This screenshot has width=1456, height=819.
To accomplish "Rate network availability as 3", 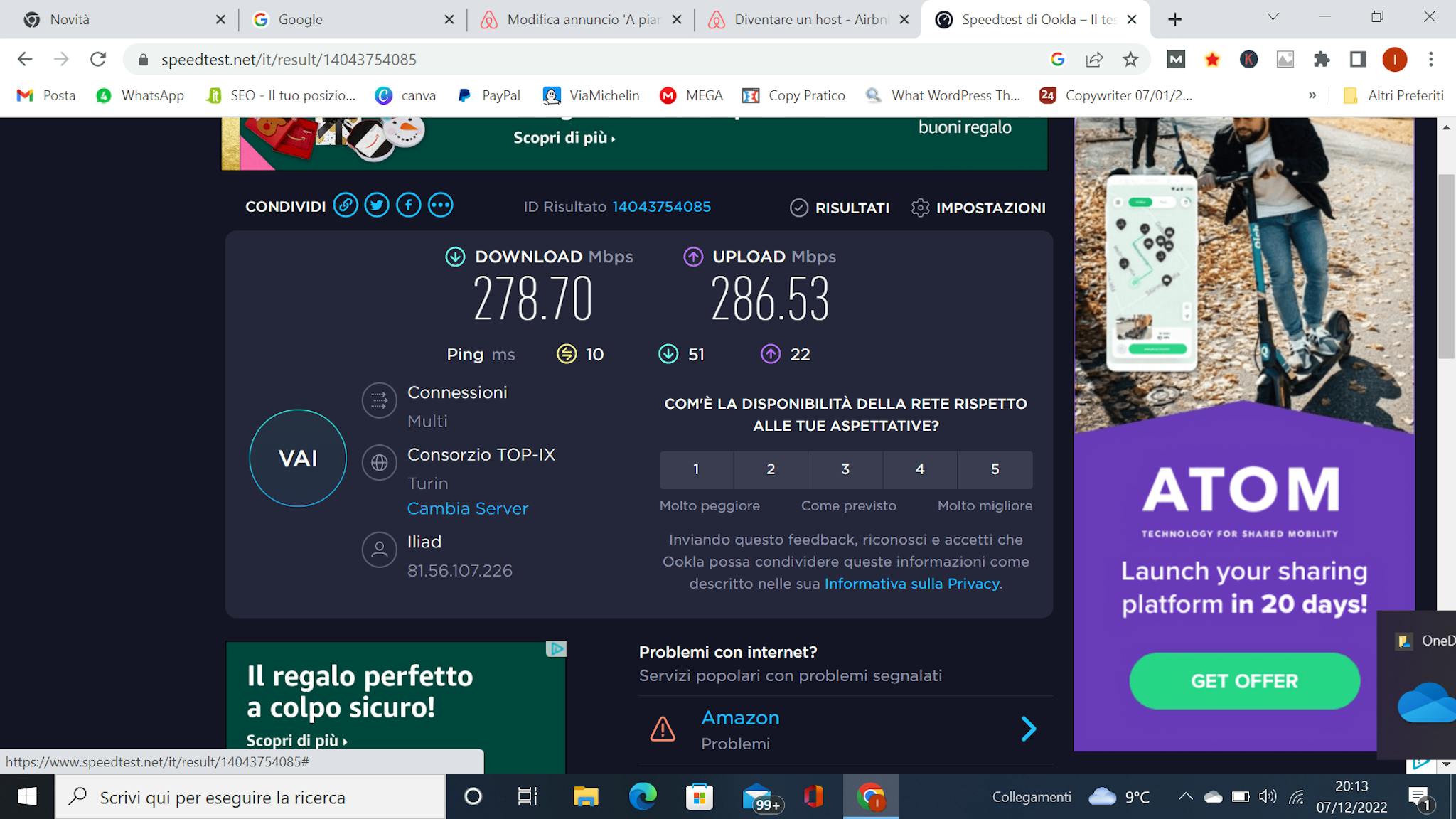I will pyautogui.click(x=845, y=469).
